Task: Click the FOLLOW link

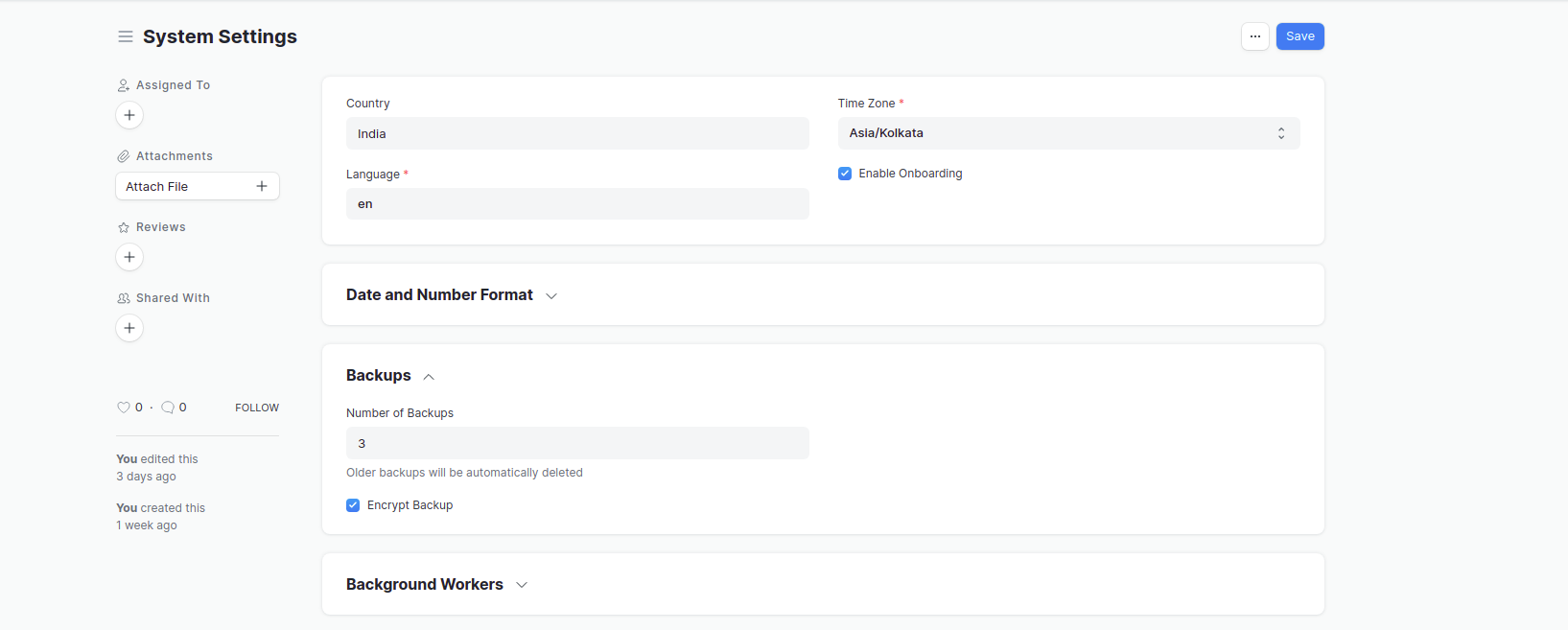Action: pyautogui.click(x=257, y=408)
